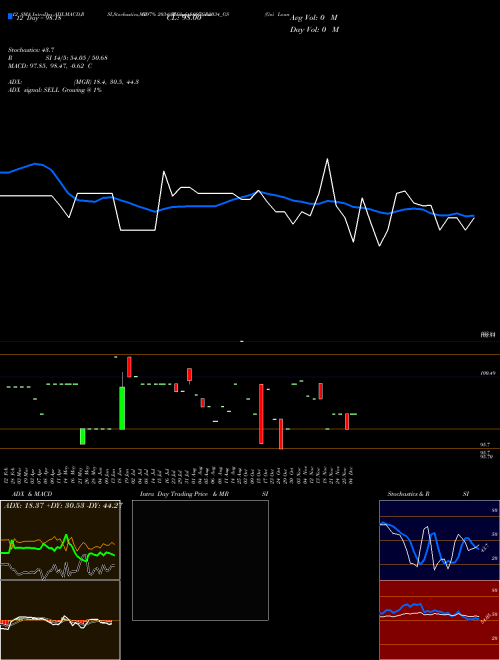Click the highest white spike on price line chart

point(327,160)
